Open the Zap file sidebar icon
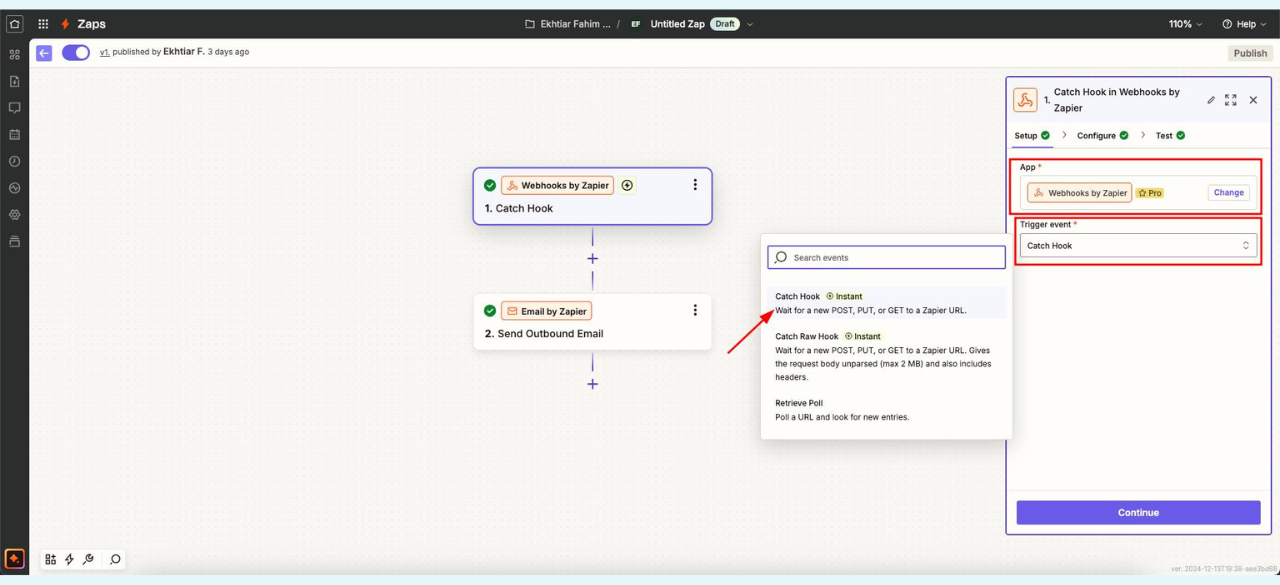Image resolution: width=1280 pixels, height=585 pixels. (x=14, y=81)
